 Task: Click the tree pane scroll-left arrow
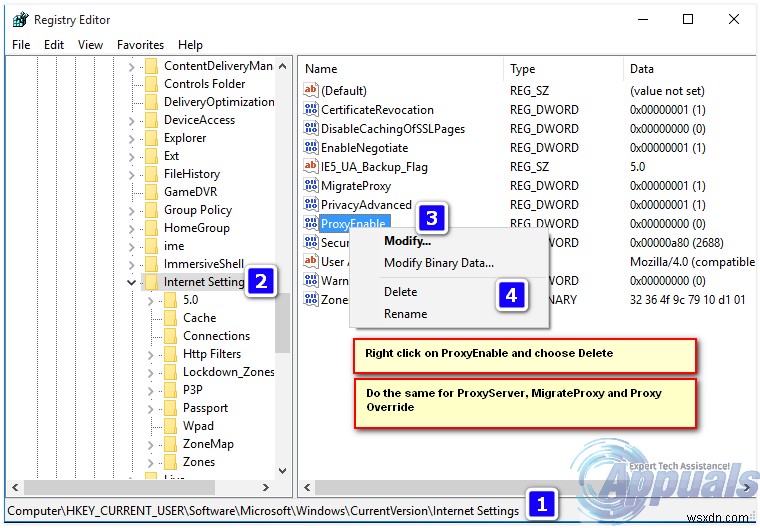16,487
